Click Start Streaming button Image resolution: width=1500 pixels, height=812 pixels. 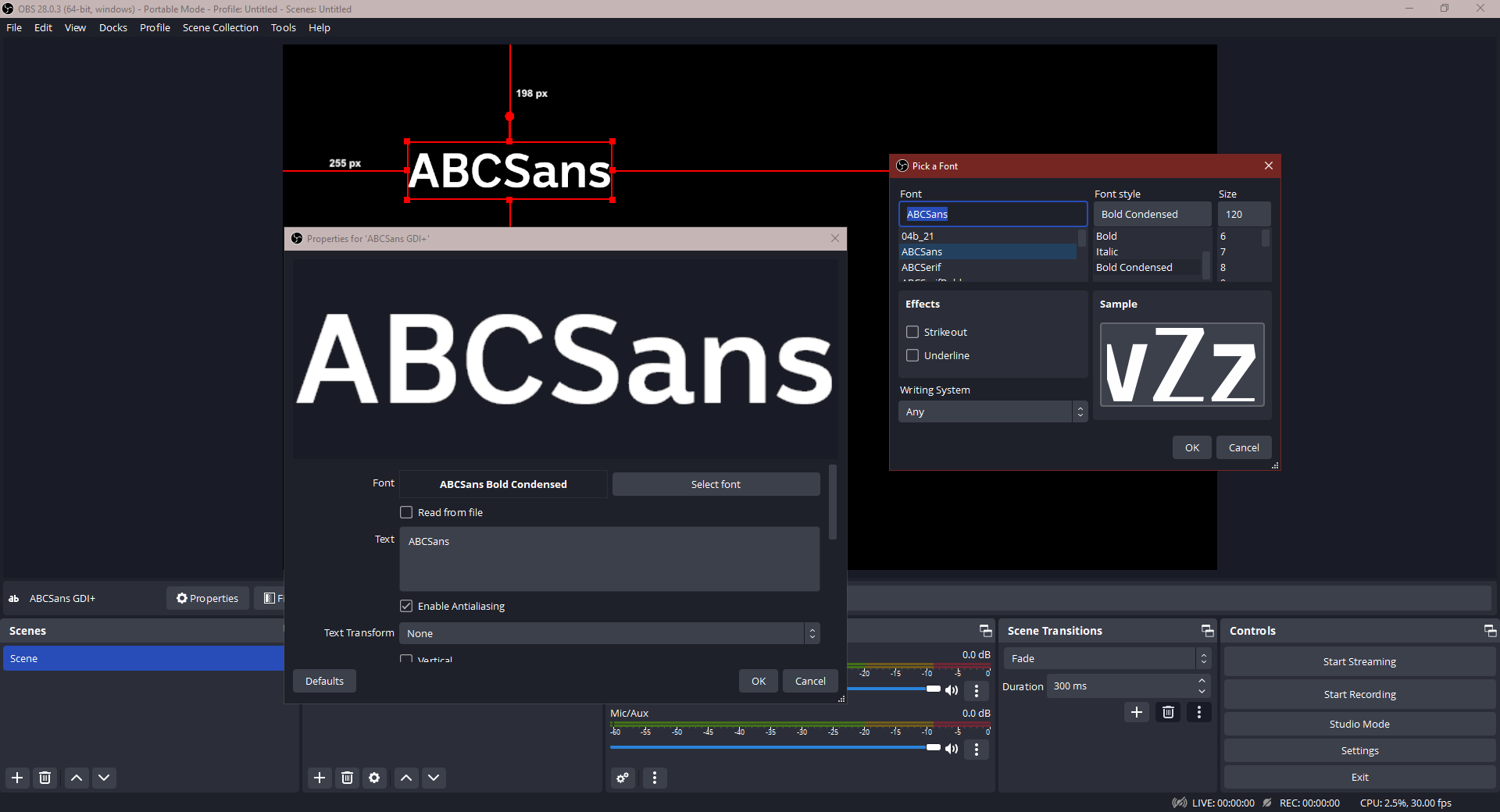tap(1359, 661)
